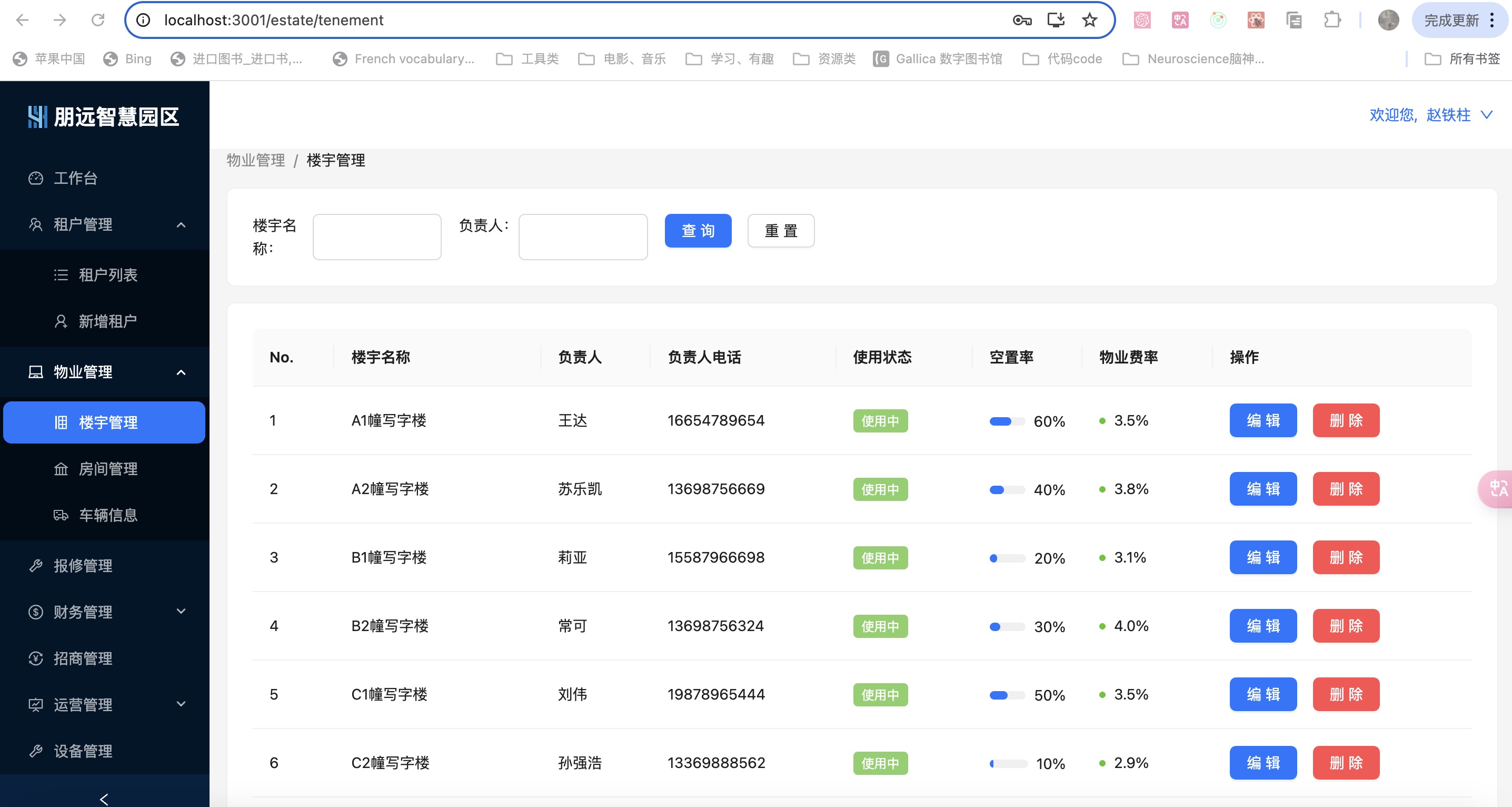Open the orange atom extension icon
This screenshot has width=1512, height=807.
coord(1256,20)
